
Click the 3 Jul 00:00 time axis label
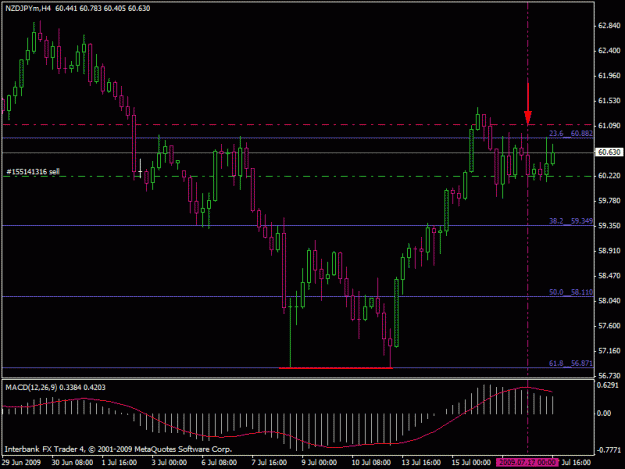[169, 463]
